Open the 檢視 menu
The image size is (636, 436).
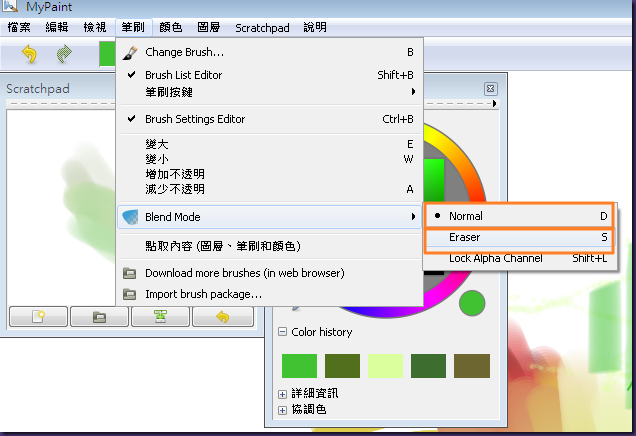[x=95, y=28]
